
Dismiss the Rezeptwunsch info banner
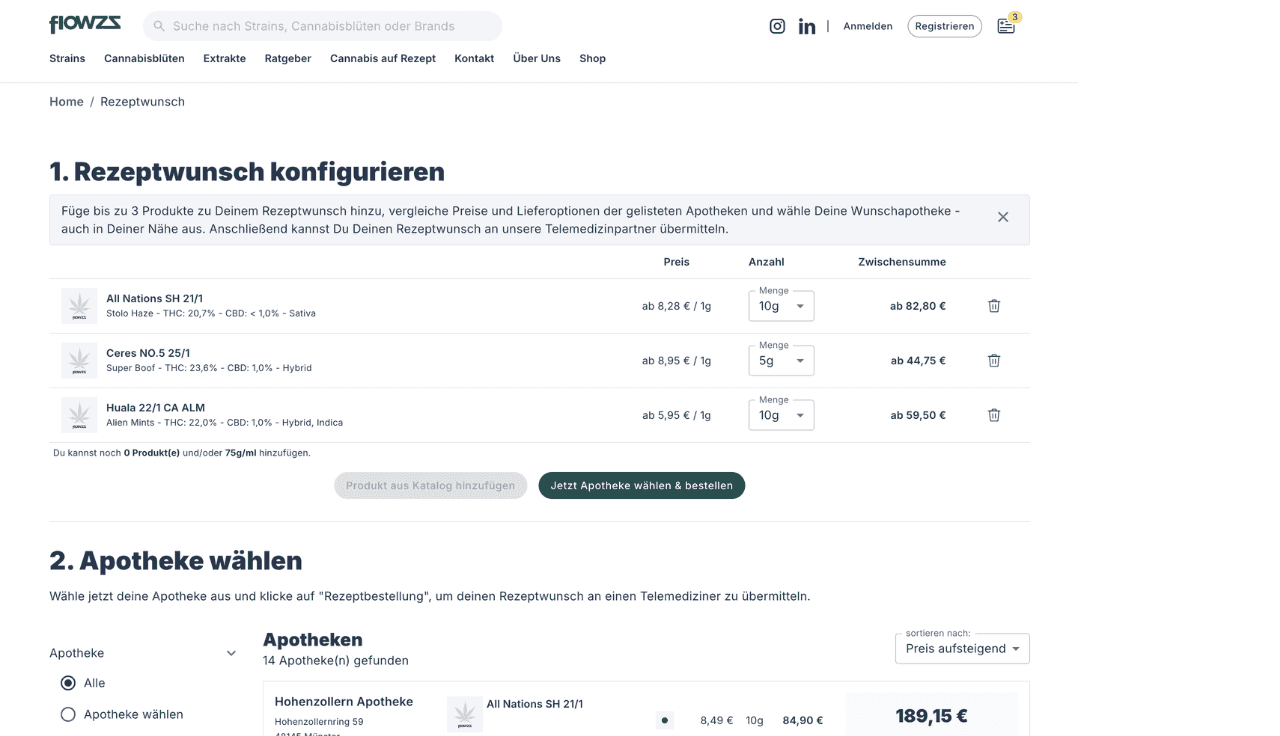pos(1003,216)
